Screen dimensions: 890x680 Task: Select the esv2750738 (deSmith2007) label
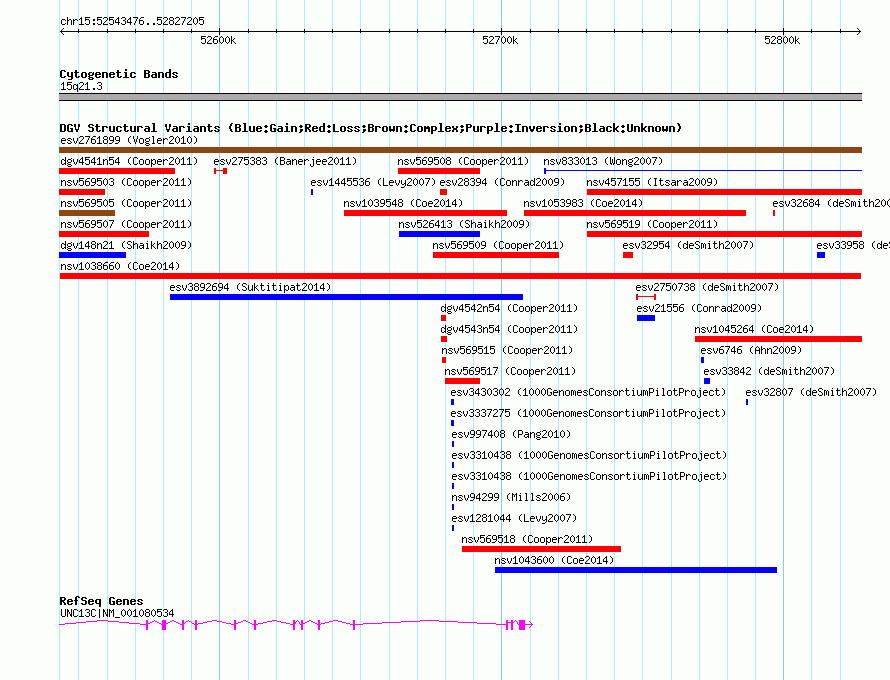coord(707,287)
